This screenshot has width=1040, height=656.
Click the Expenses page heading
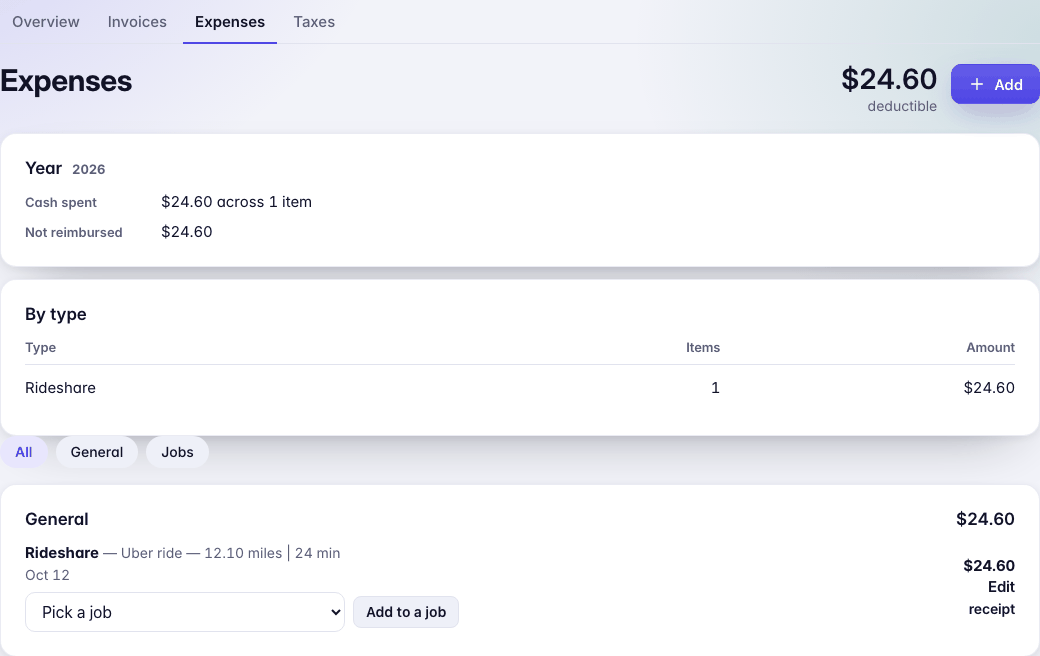click(x=66, y=82)
